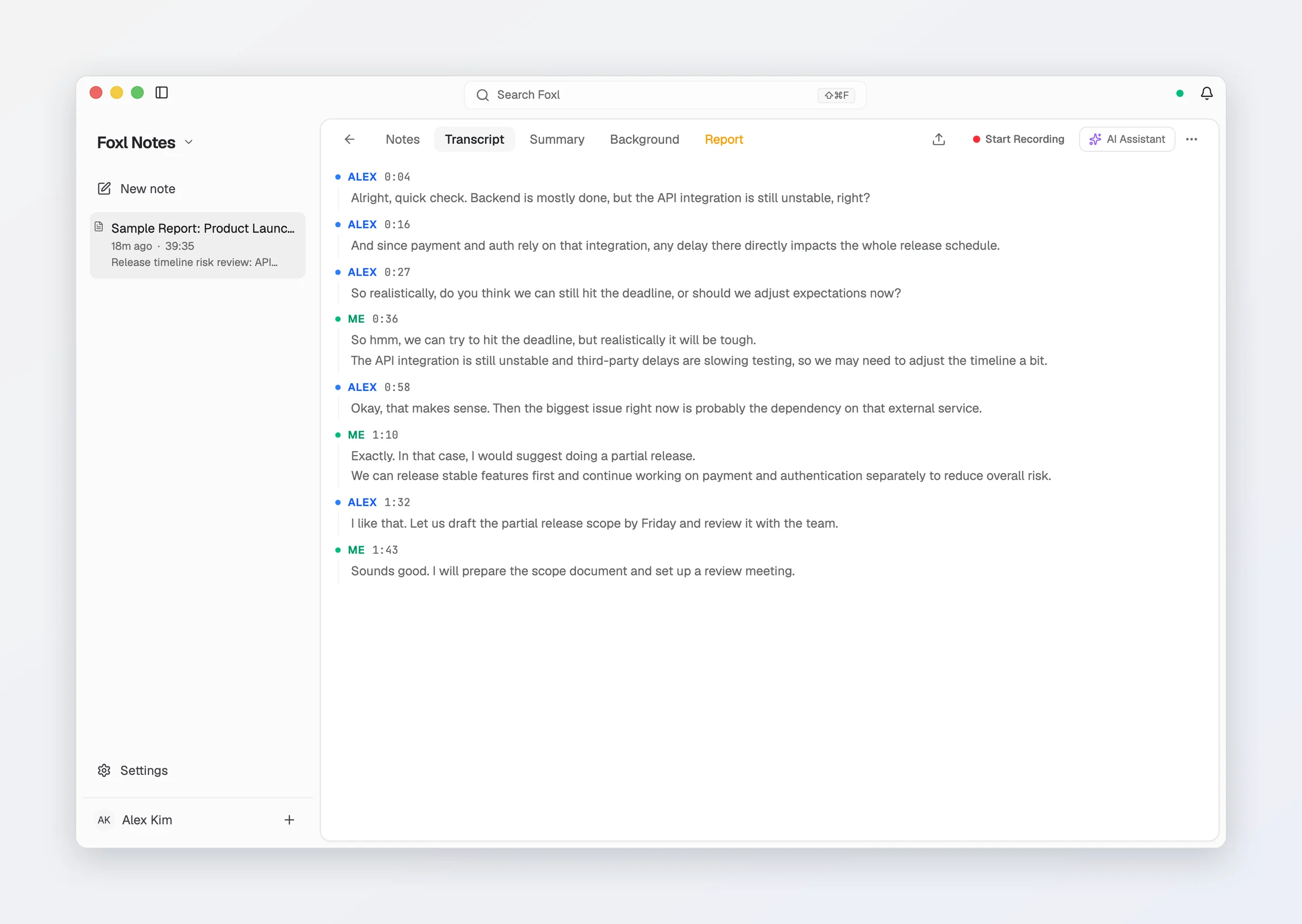Click the document icon of Sample Report
The width and height of the screenshot is (1302, 924).
pyautogui.click(x=99, y=227)
